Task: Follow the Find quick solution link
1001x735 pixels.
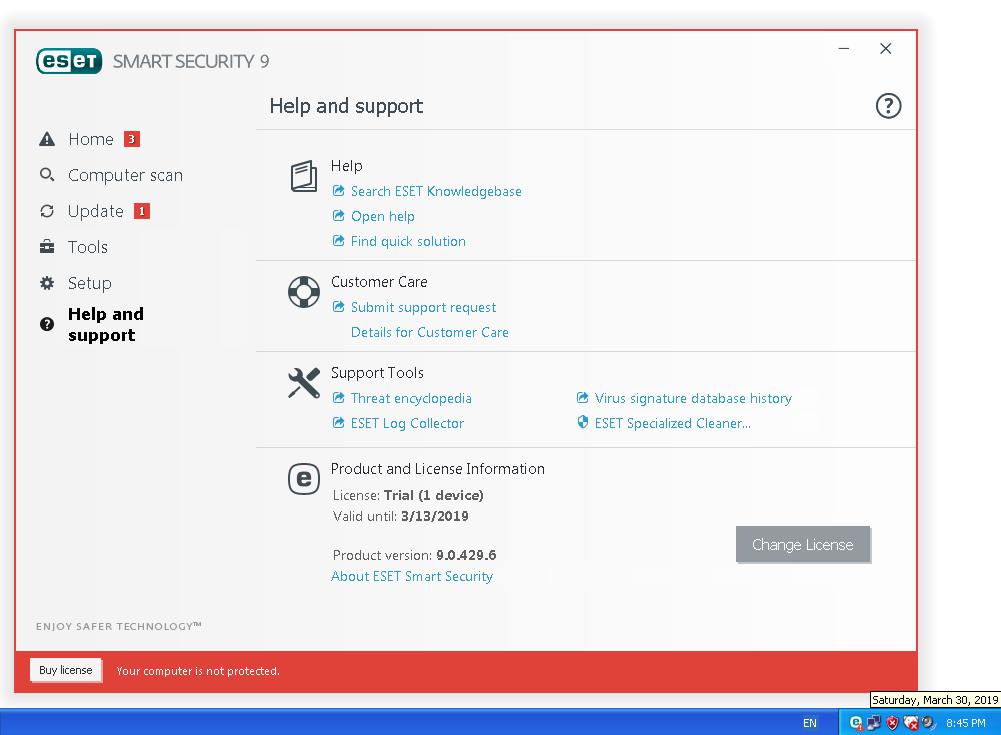Action: (x=408, y=241)
